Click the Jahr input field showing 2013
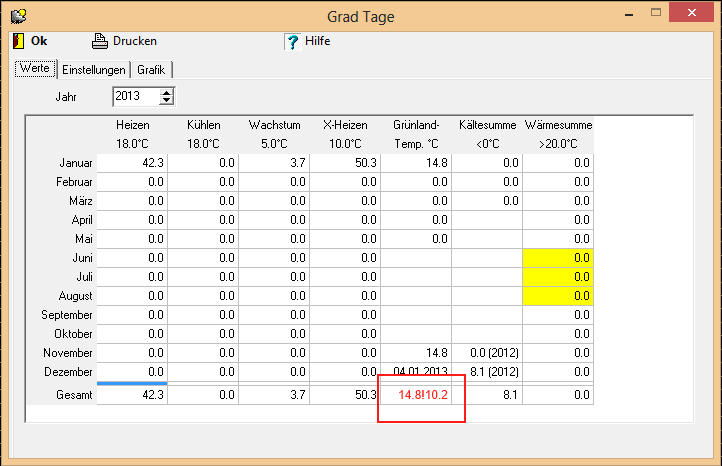This screenshot has width=722, height=466. pyautogui.click(x=135, y=96)
